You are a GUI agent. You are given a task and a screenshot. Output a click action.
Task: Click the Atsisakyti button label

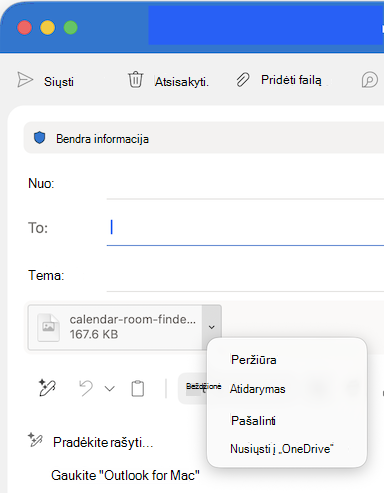click(x=182, y=82)
